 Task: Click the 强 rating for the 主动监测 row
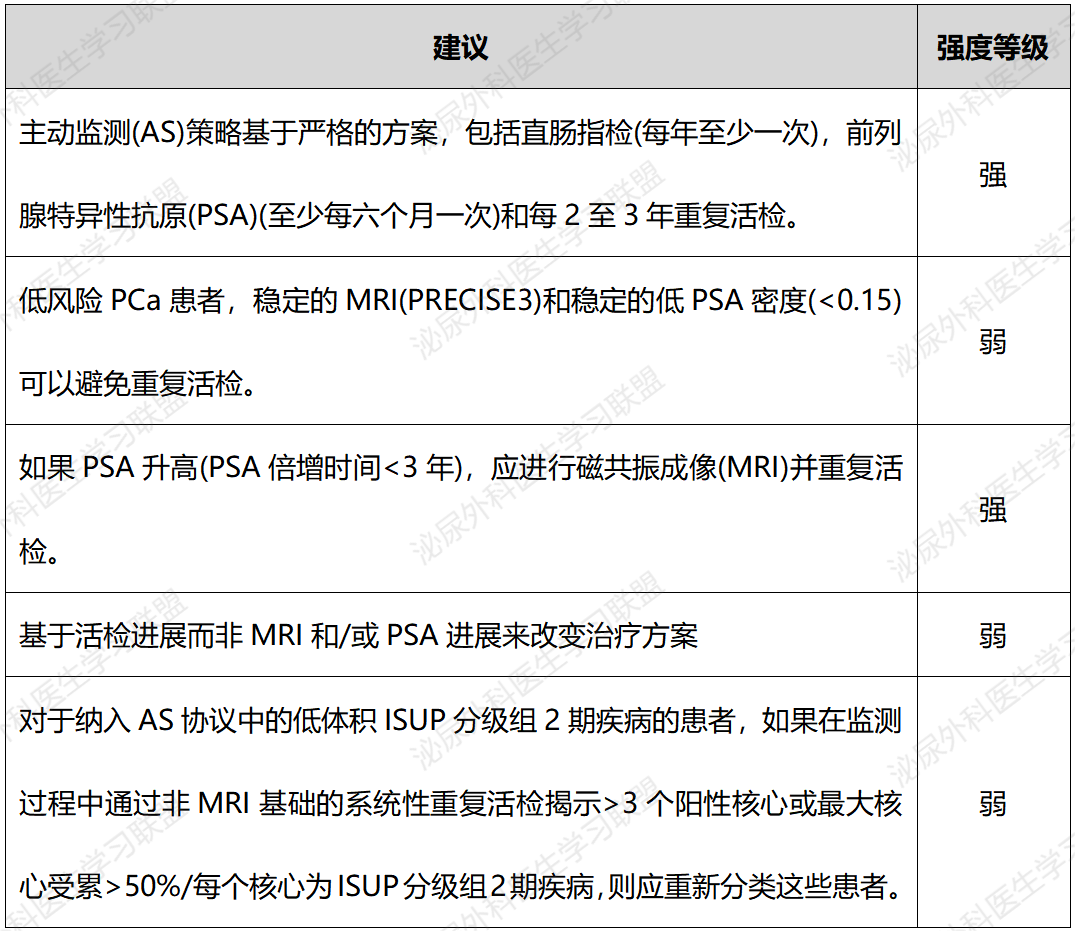click(993, 174)
